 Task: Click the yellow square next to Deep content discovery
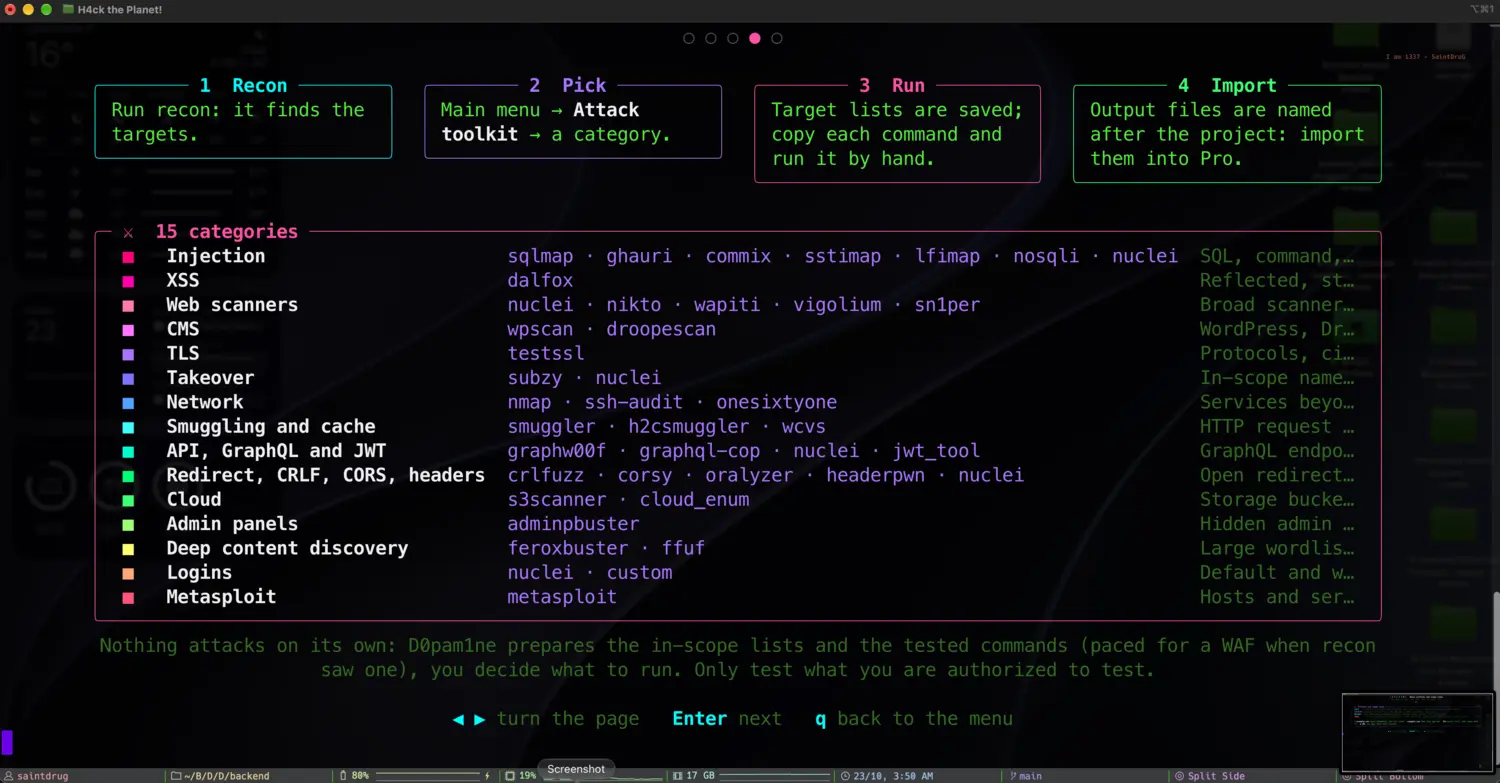(128, 549)
